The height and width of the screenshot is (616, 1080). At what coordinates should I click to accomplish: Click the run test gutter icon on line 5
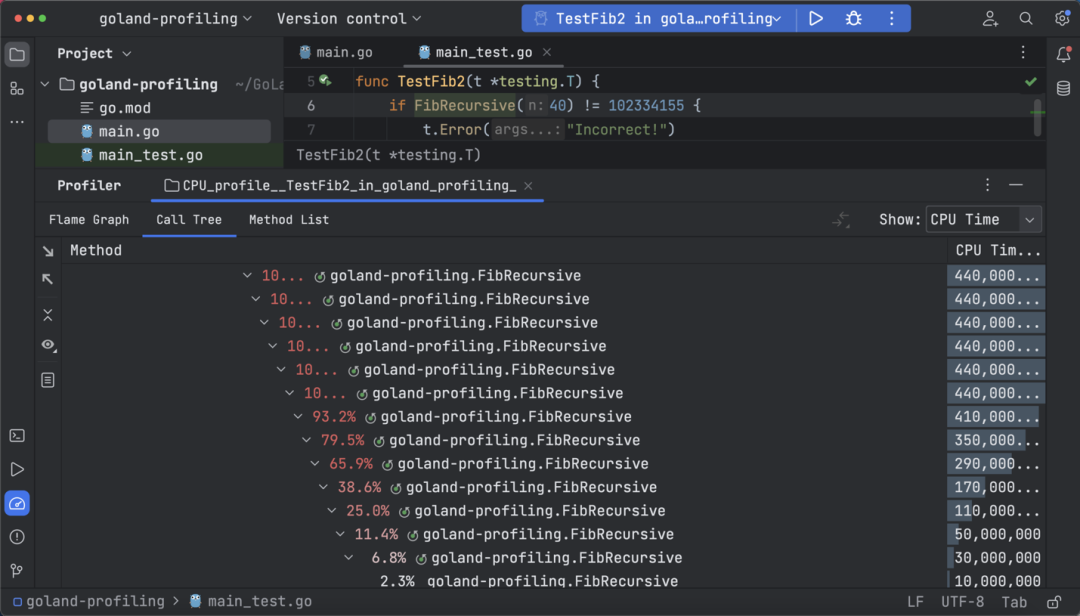tap(325, 81)
